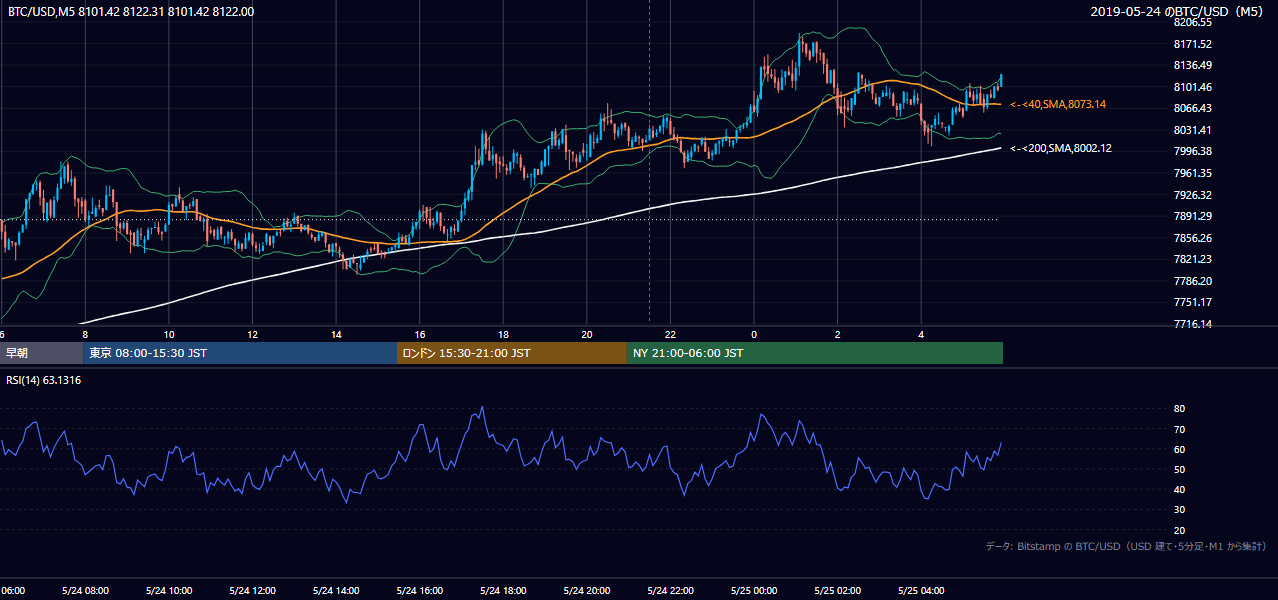Click chart hour tick 16
The width and height of the screenshot is (1278, 600).
click(x=420, y=335)
